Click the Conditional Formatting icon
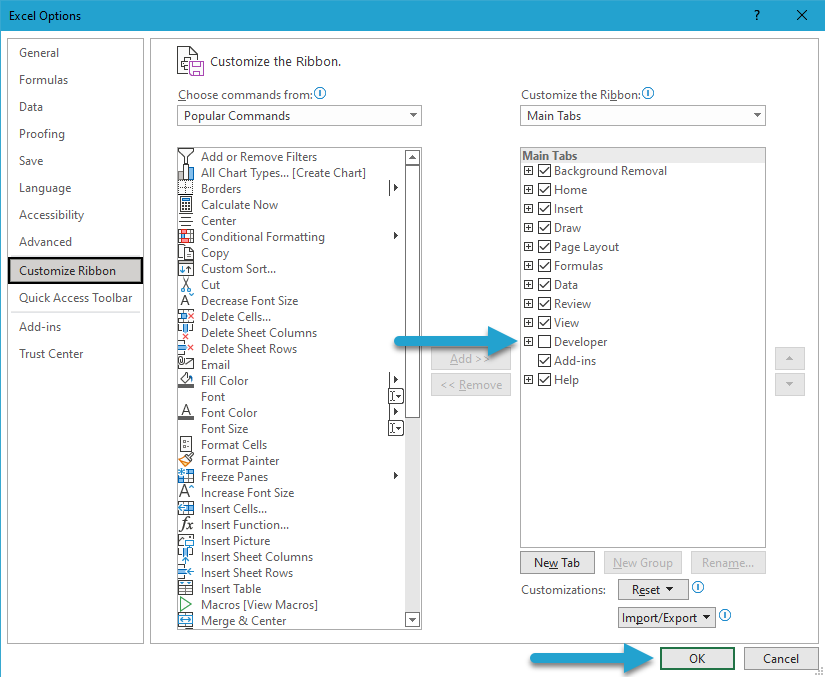 (x=186, y=237)
